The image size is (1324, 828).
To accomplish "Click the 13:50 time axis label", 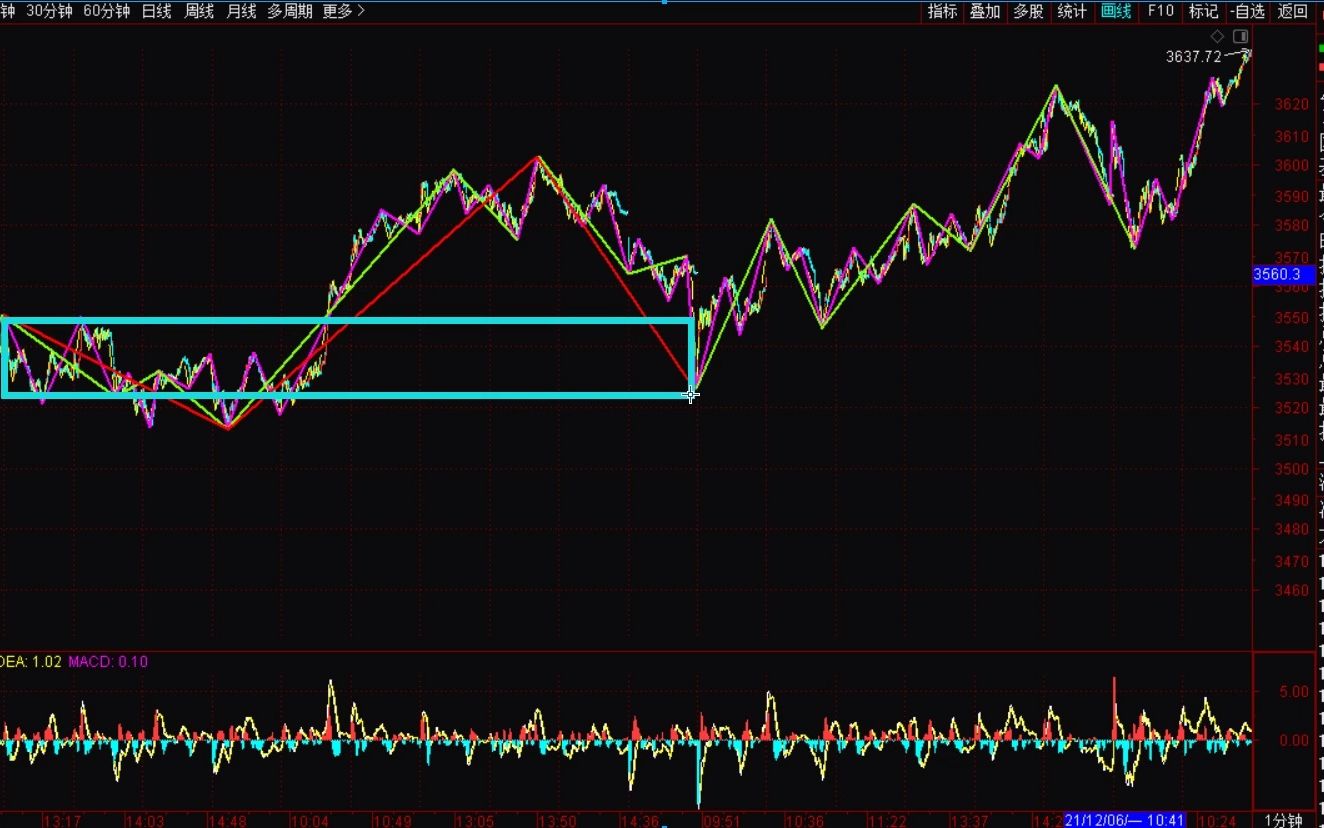I will (558, 820).
